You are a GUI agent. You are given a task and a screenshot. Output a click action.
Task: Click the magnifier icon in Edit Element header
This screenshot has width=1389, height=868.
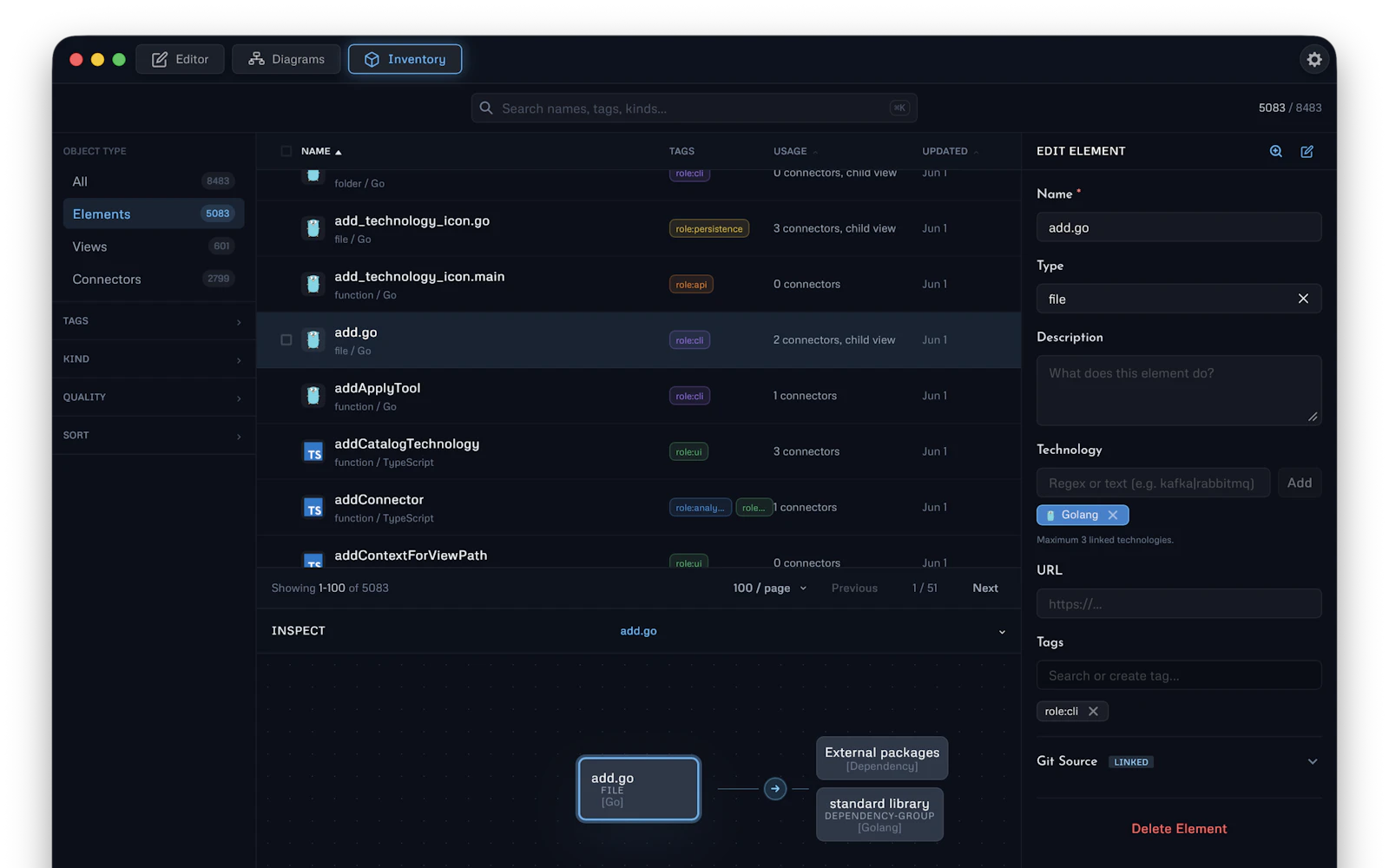[x=1276, y=151]
